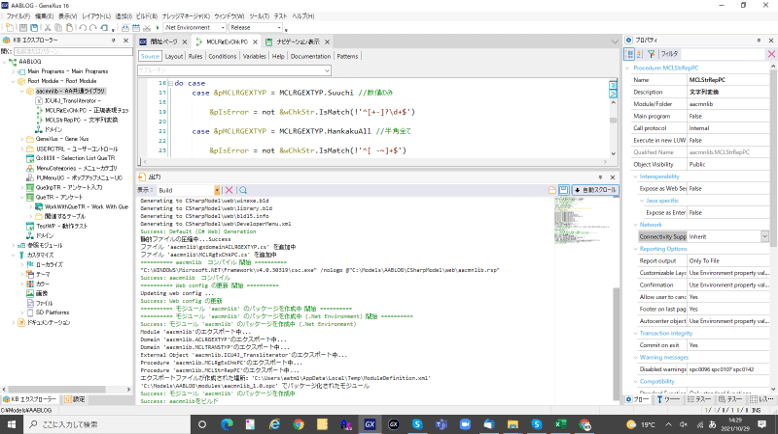Click the Undo arrow icon
Screen dimensions: 778x434
[83, 28]
